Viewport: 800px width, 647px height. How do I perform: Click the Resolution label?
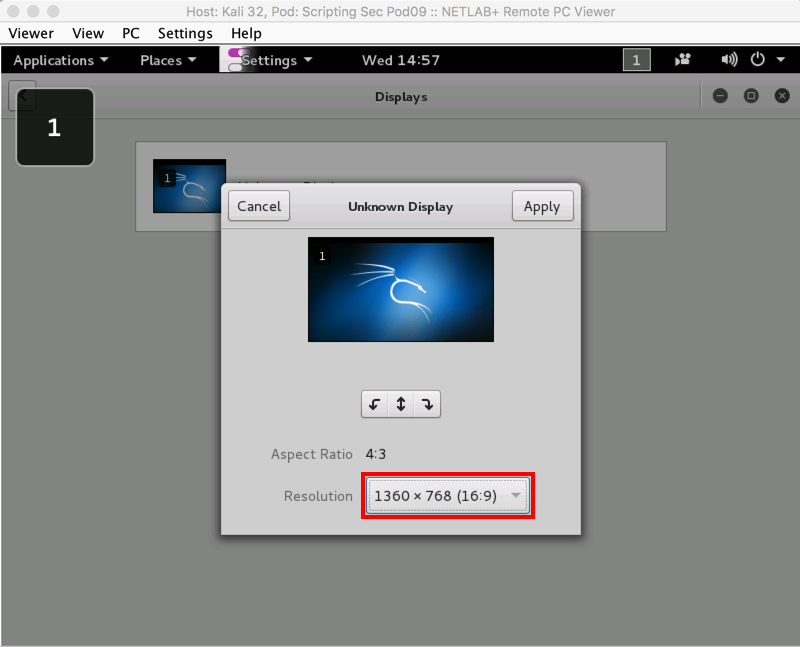coord(318,496)
